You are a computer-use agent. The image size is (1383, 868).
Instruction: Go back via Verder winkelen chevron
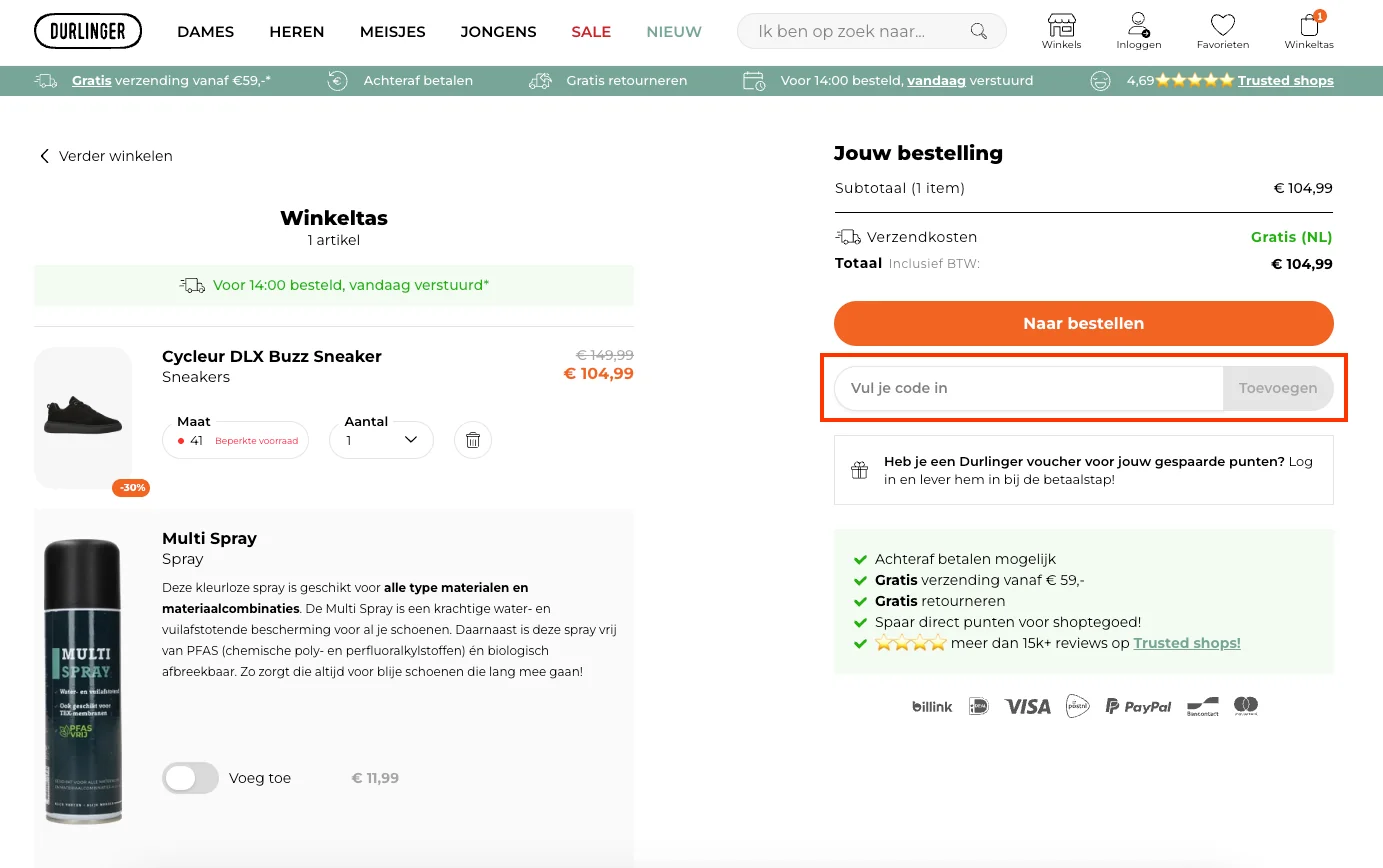44,156
